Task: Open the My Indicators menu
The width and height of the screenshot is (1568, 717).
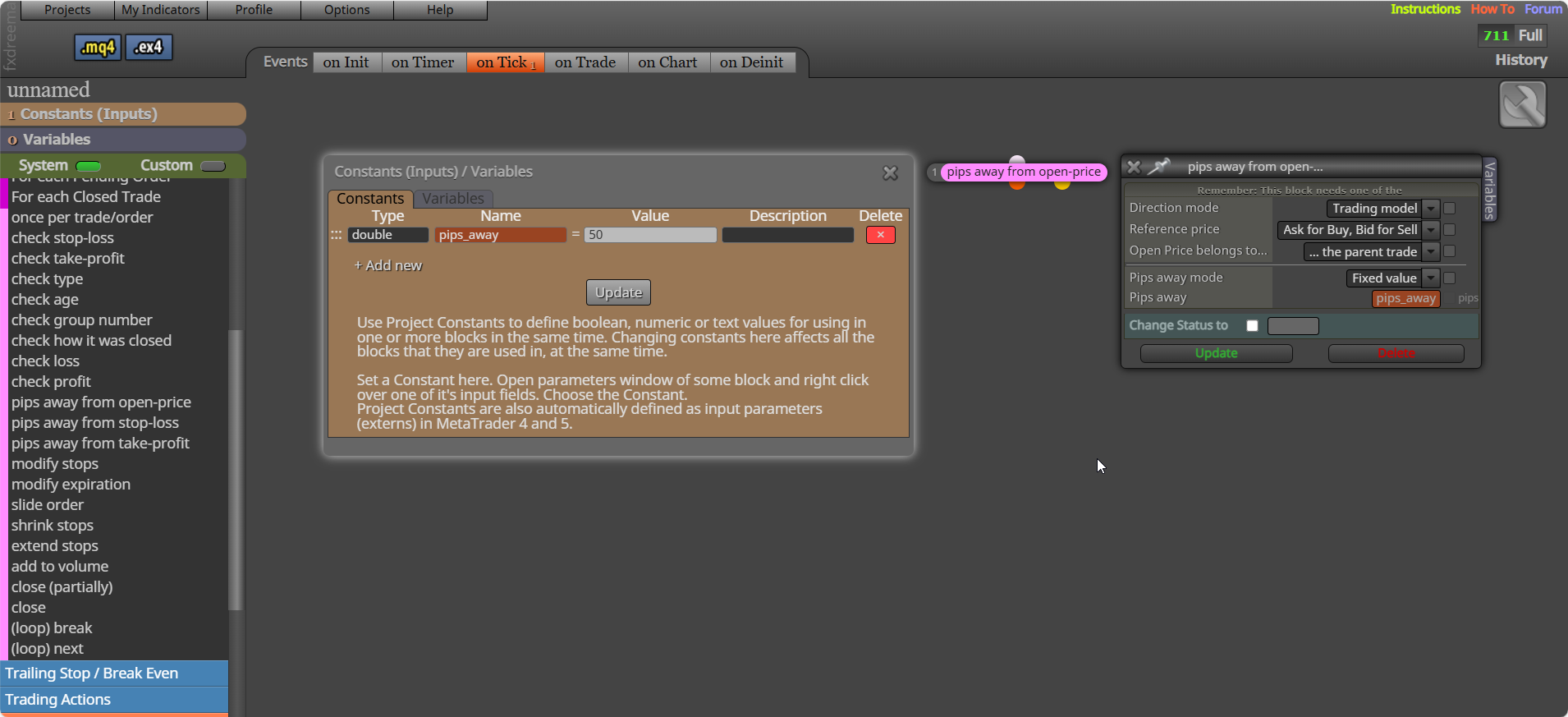Action: (161, 10)
